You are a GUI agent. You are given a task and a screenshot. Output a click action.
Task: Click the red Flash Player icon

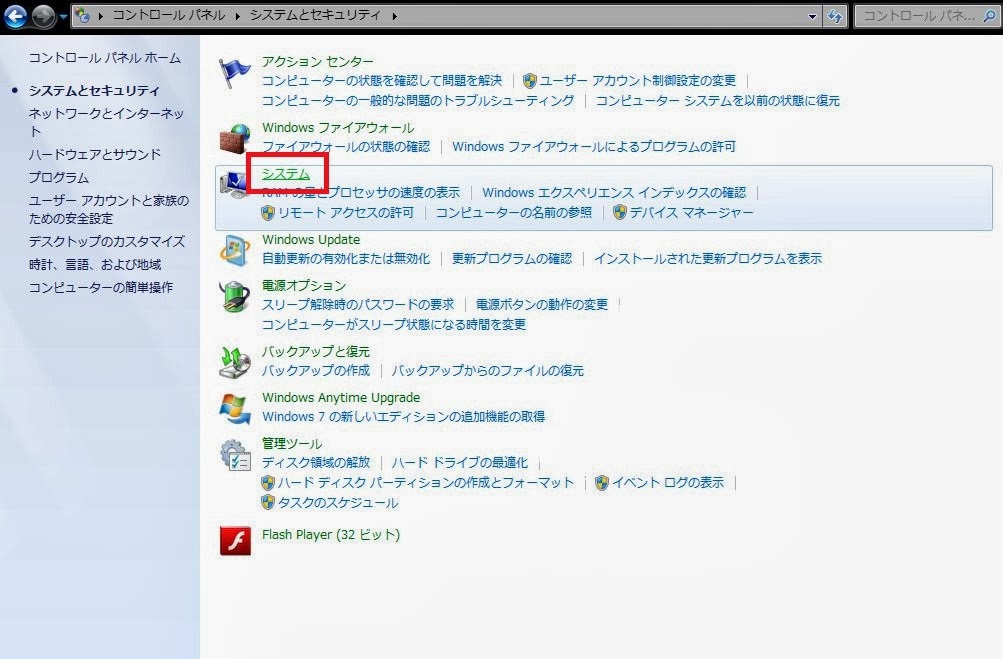coord(235,541)
